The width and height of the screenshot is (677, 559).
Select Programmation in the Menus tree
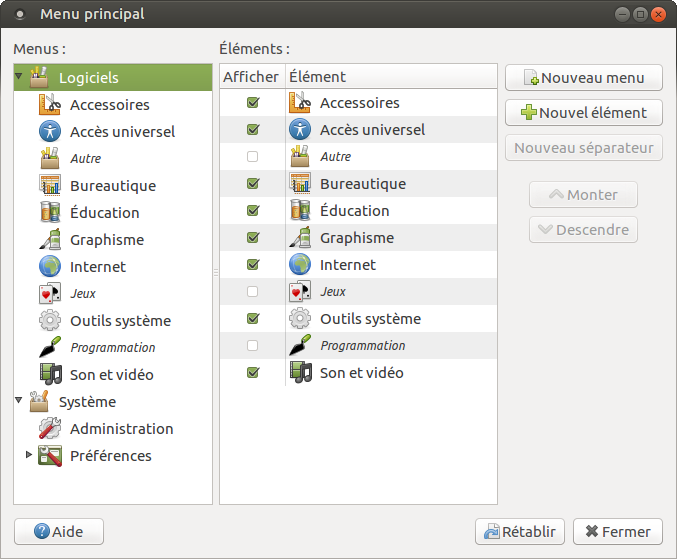pyautogui.click(x=112, y=348)
